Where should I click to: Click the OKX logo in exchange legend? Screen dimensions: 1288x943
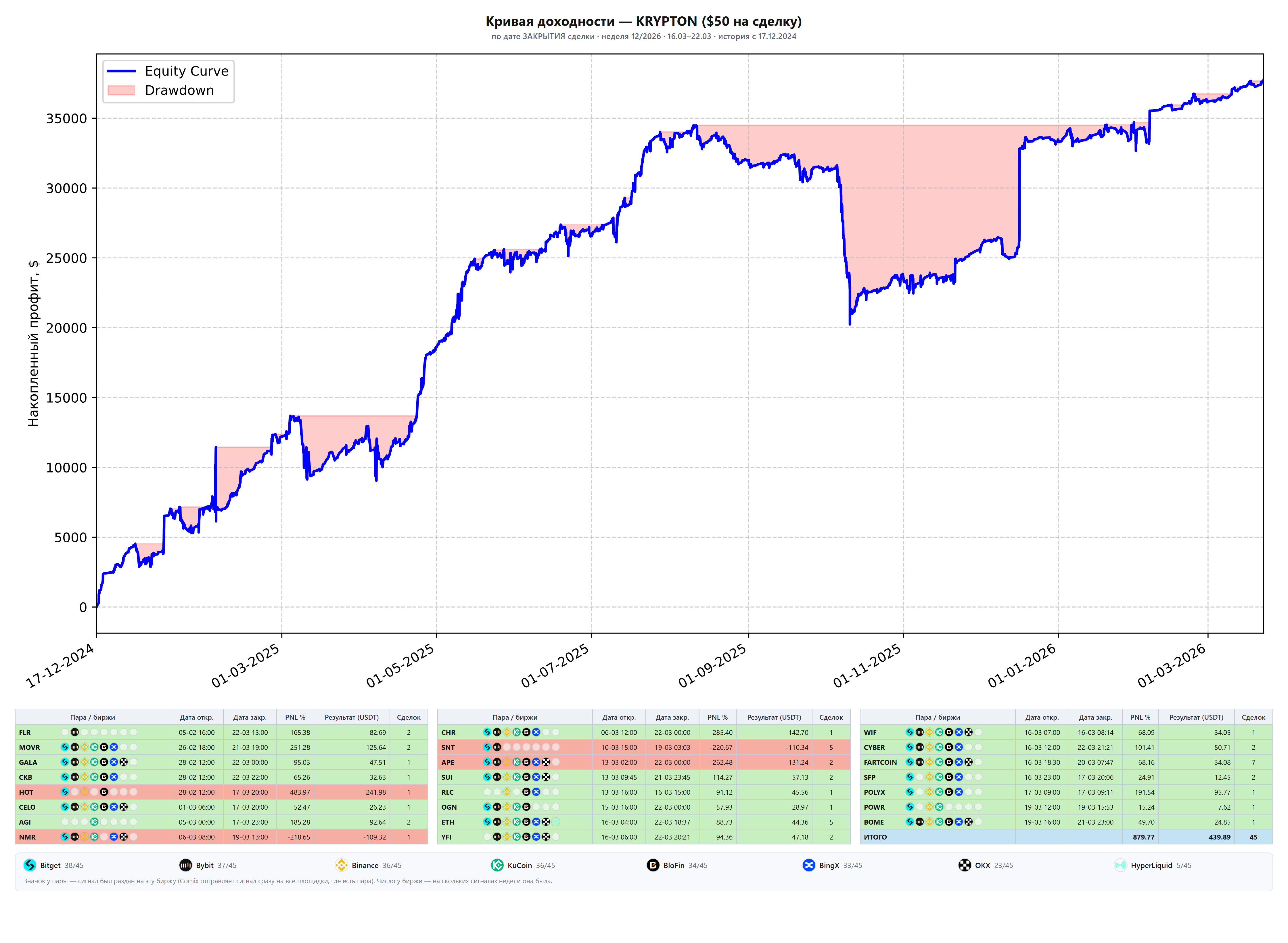click(965, 865)
